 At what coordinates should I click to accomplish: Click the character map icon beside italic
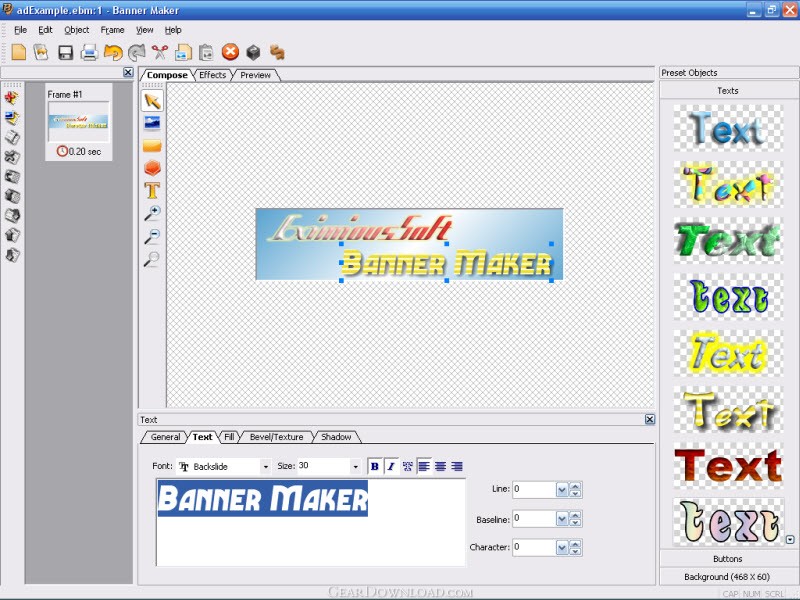tap(408, 466)
